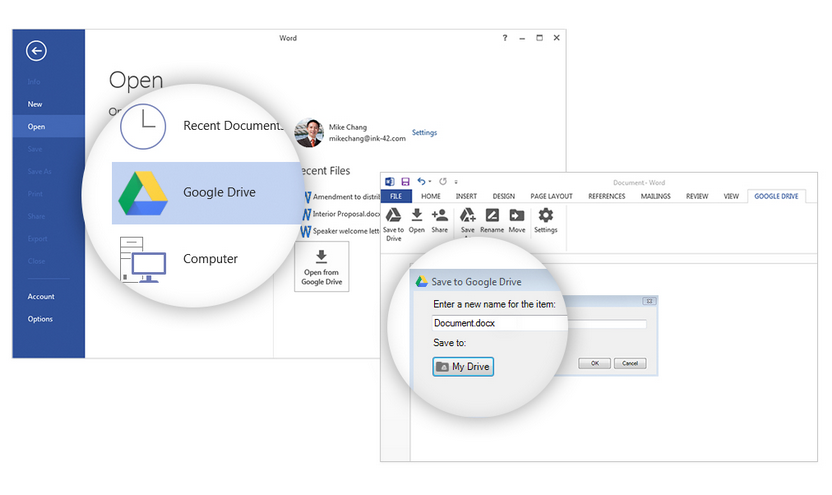Open Settings gear in Google Drive ribbon
This screenshot has width=832, height=495.
[x=545, y=215]
